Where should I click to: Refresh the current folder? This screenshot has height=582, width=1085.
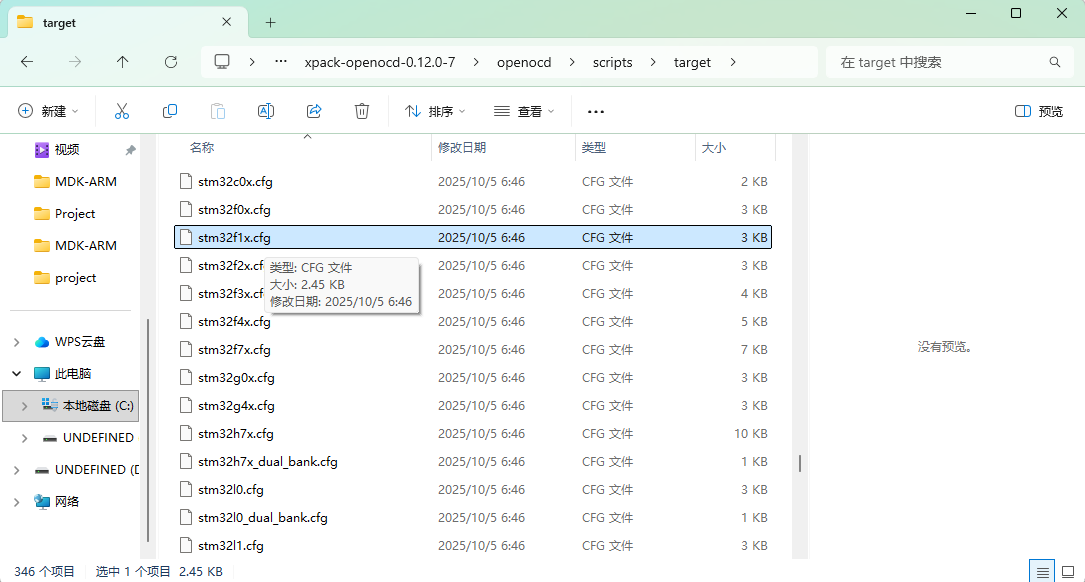[171, 62]
